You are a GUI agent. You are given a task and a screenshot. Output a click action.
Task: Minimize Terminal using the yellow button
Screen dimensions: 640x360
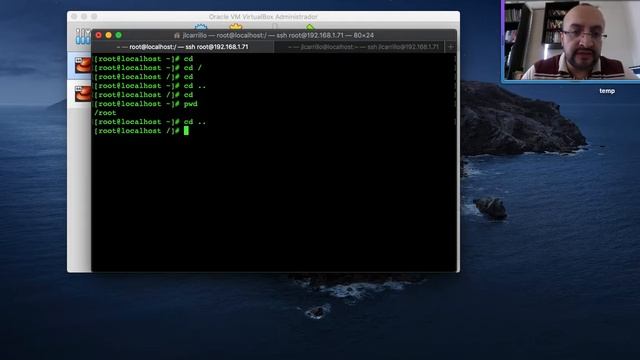point(109,36)
